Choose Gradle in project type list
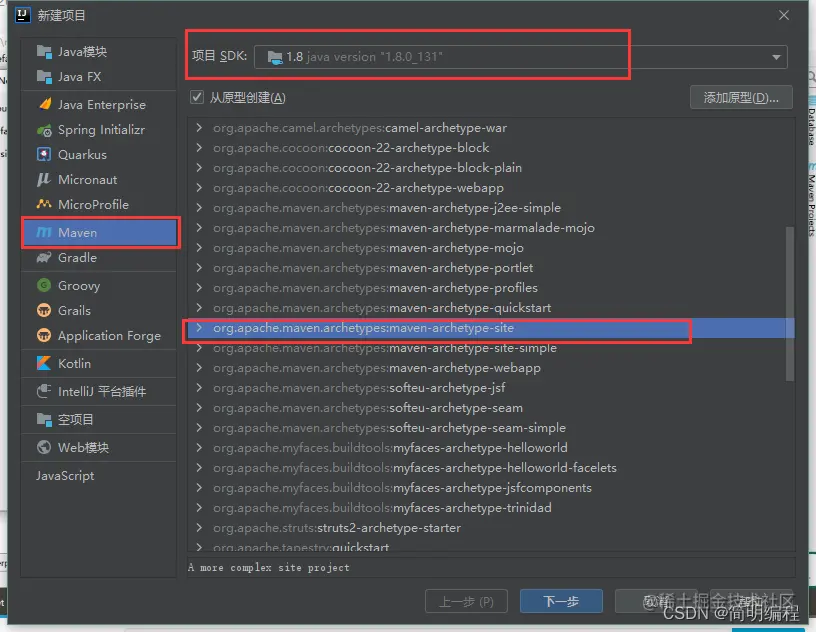The height and width of the screenshot is (632, 816). 99,258
